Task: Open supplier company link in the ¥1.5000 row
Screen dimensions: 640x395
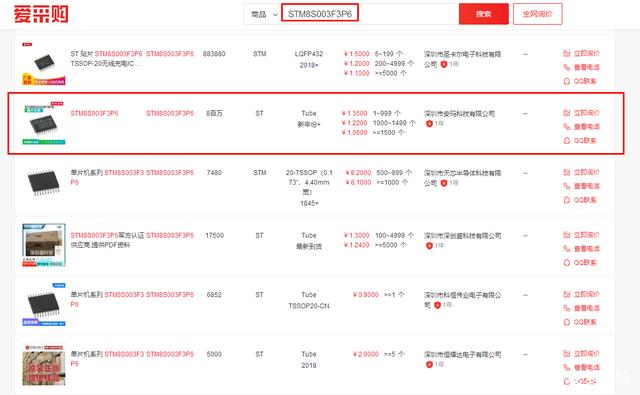Action: pyautogui.click(x=462, y=59)
